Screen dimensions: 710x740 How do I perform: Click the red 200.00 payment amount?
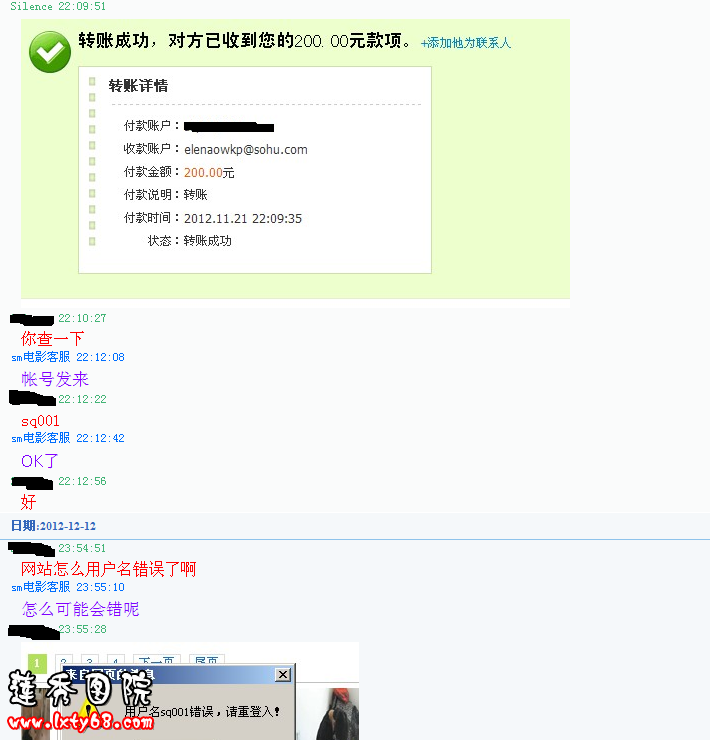[x=203, y=173]
